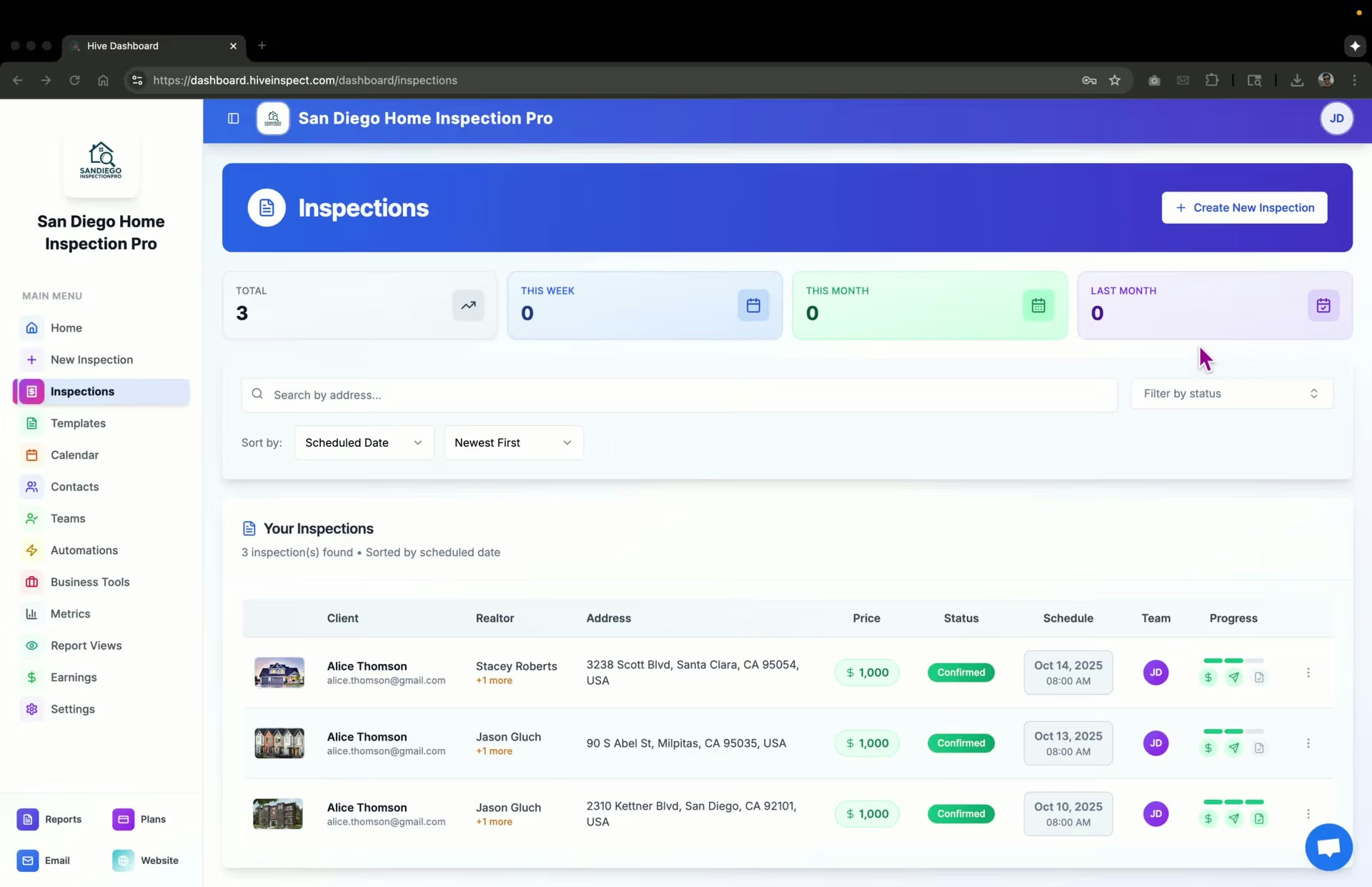Image resolution: width=1372 pixels, height=887 pixels.
Task: Click the payment dollar icon for Oct 13 inspection
Action: point(1208,748)
